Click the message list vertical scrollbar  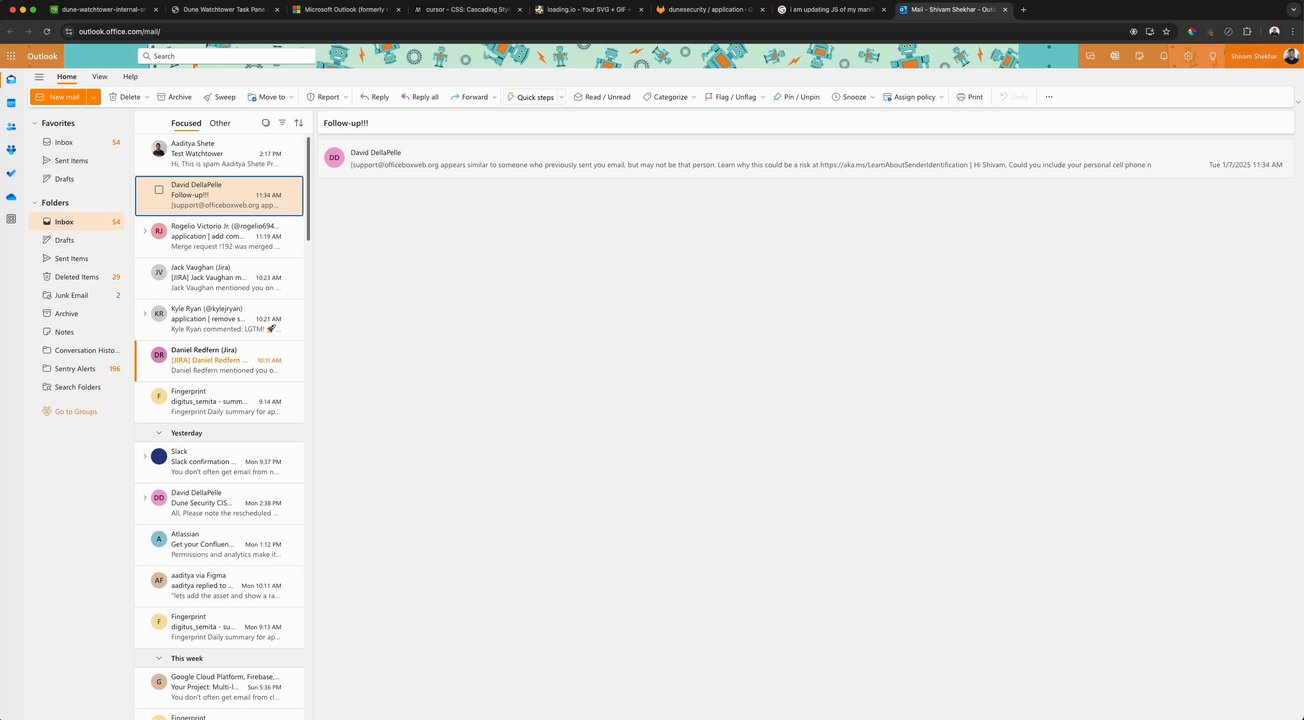coord(308,190)
